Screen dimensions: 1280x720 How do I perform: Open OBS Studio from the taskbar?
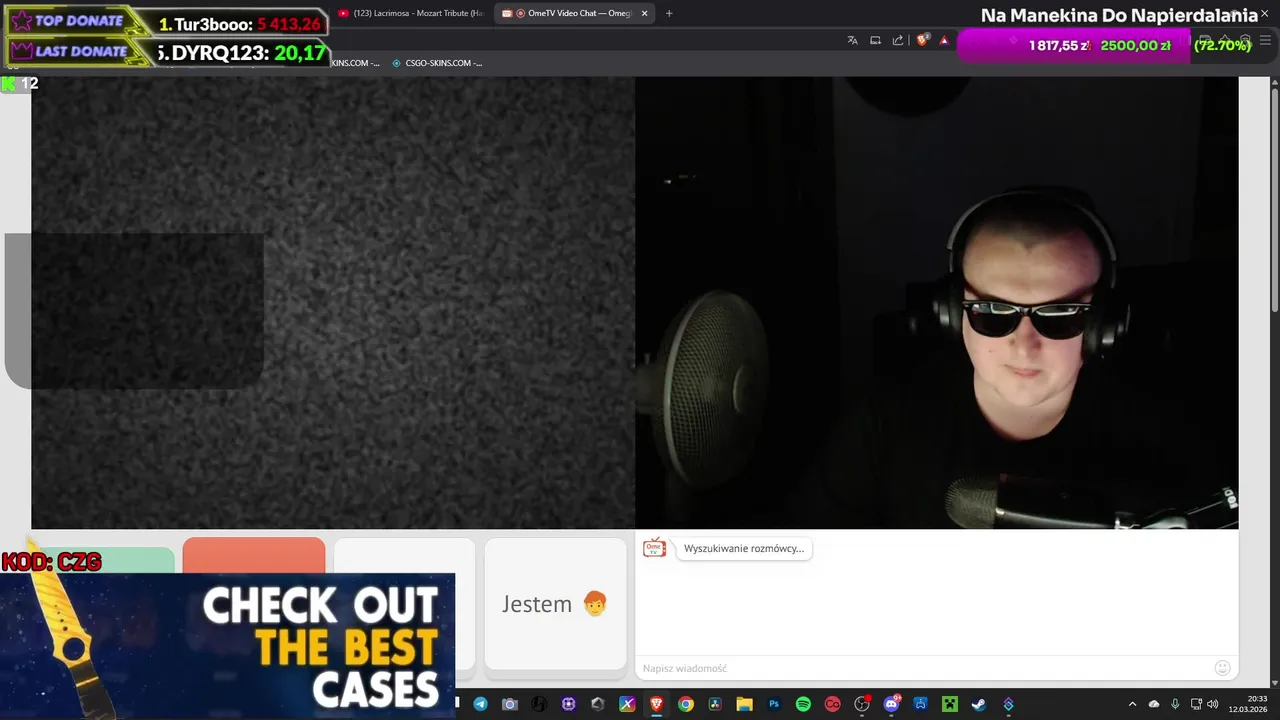(x=862, y=704)
